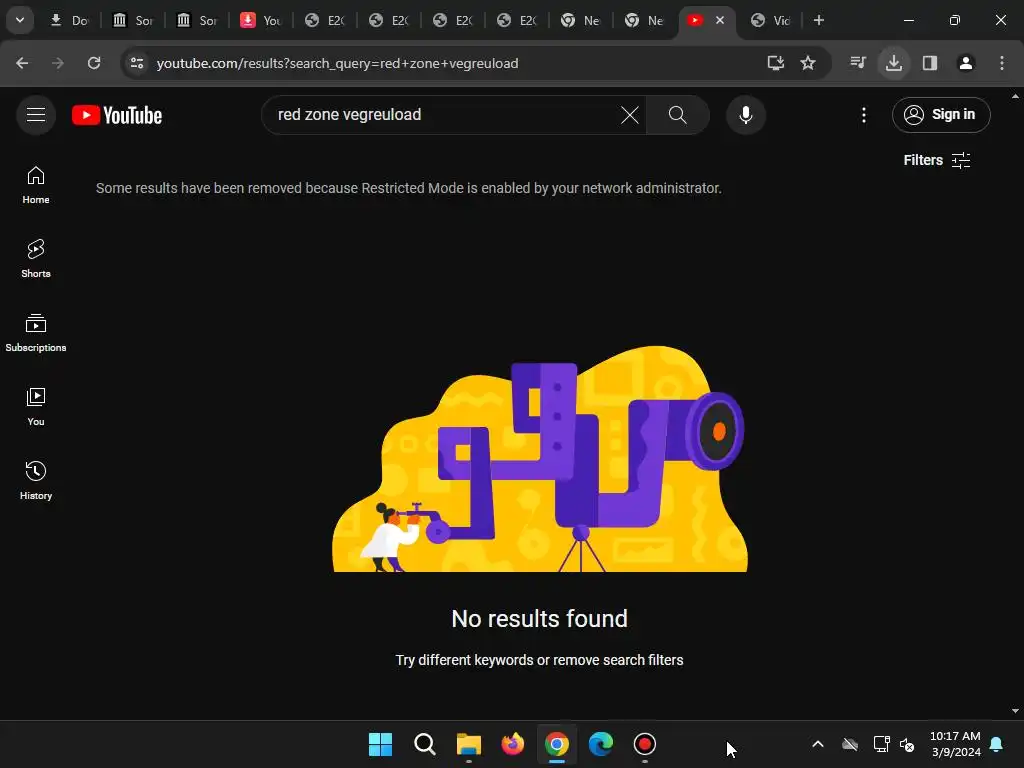Close the active YouTube tab
The height and width of the screenshot is (768, 1024).
click(720, 20)
